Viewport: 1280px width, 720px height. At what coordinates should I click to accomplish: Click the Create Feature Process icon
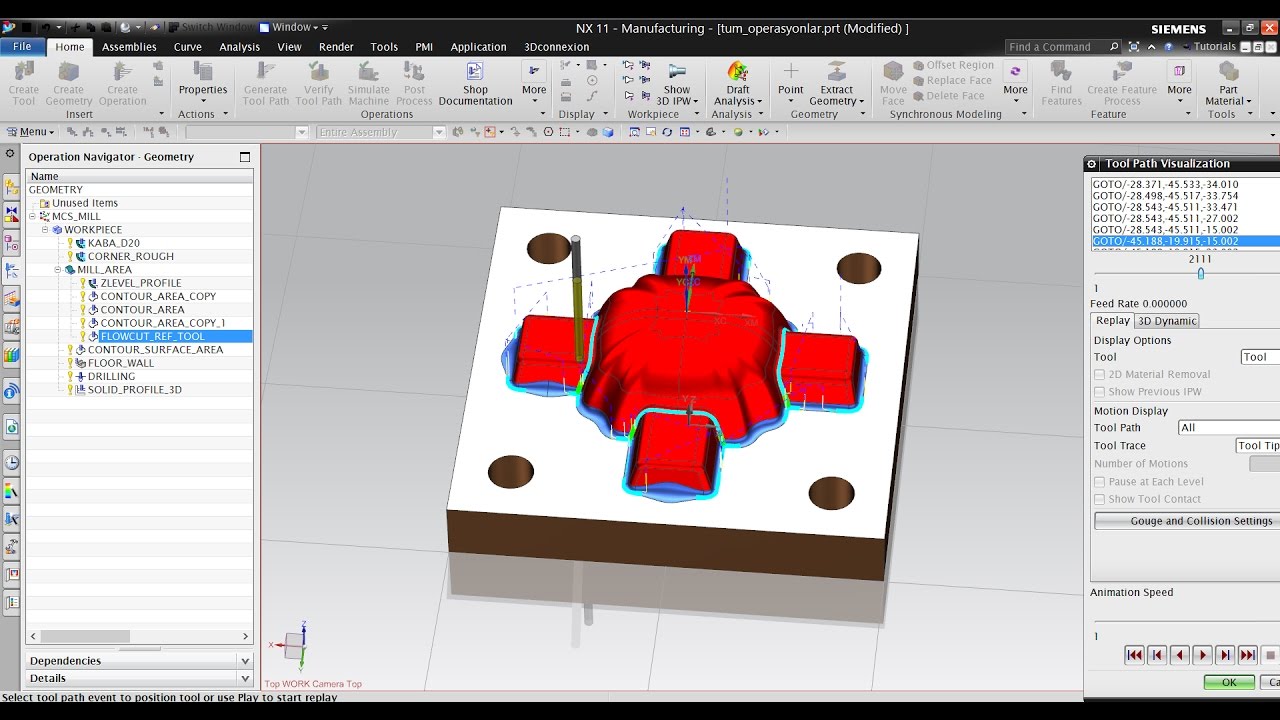(1122, 72)
